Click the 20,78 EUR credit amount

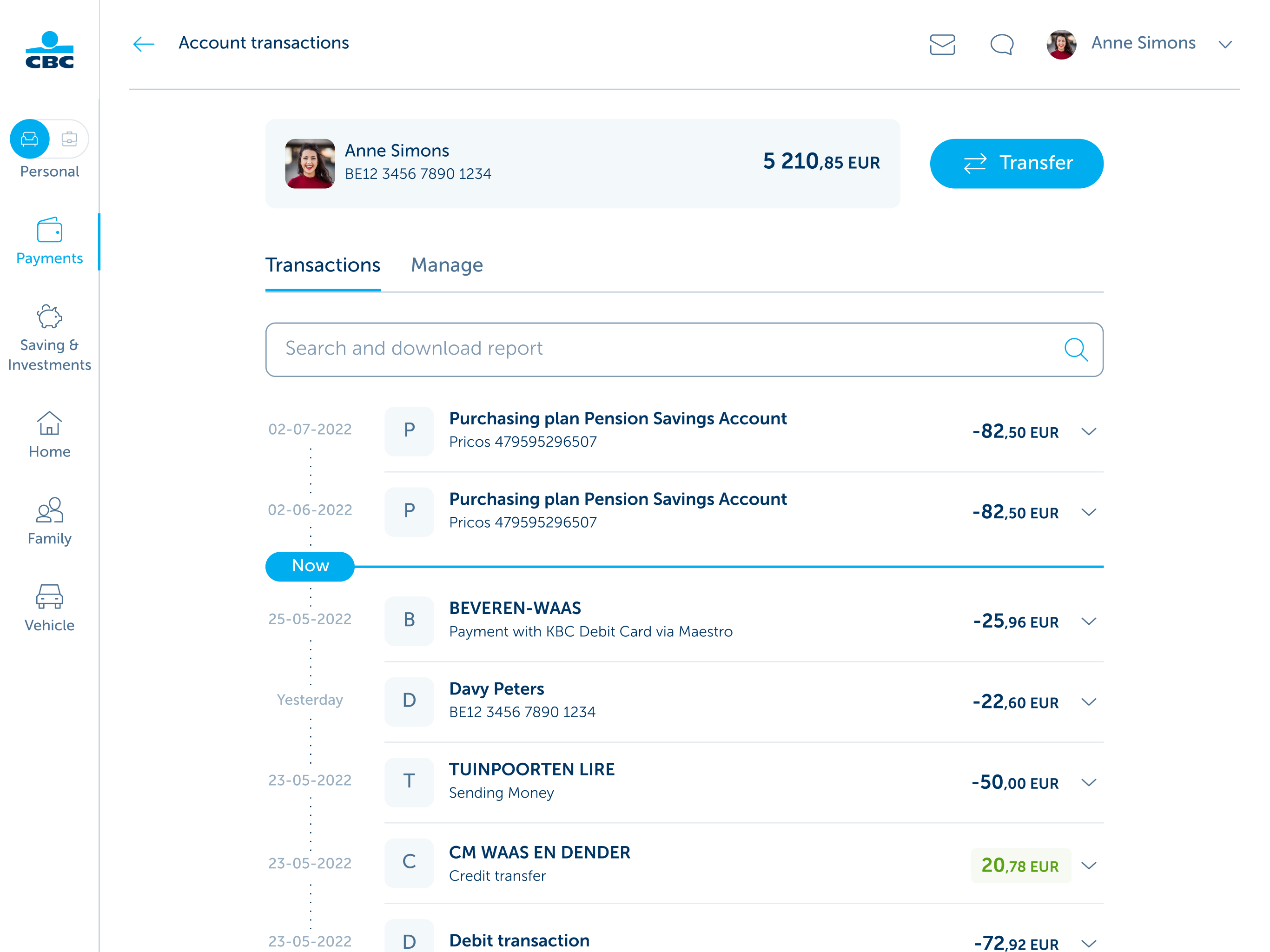pos(1020,865)
